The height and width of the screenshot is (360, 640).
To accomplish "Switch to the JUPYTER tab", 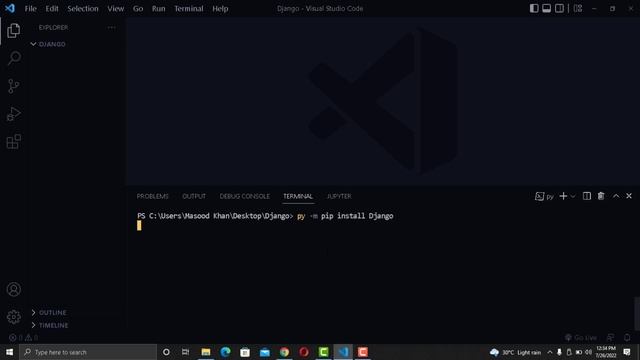I will [x=339, y=196].
